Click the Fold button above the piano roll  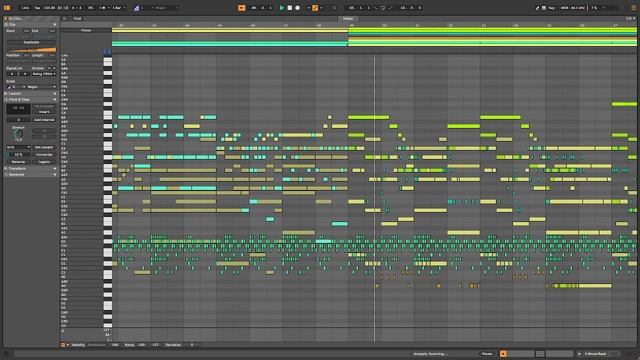click(77, 18)
